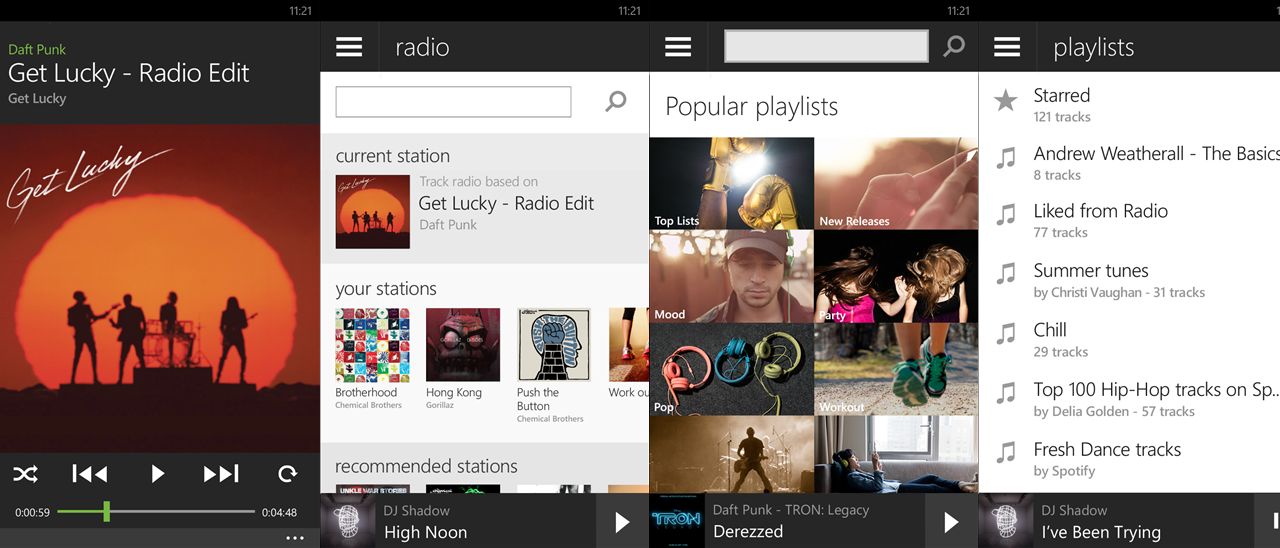The width and height of the screenshot is (1280, 548).
Task: Click music note icon beside Chill
Action: 1006,334
